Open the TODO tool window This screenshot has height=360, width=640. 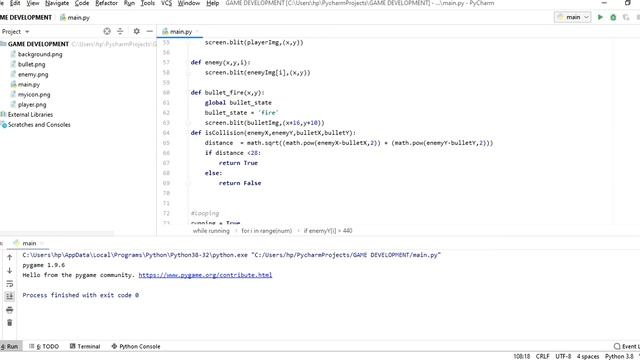[x=44, y=347]
